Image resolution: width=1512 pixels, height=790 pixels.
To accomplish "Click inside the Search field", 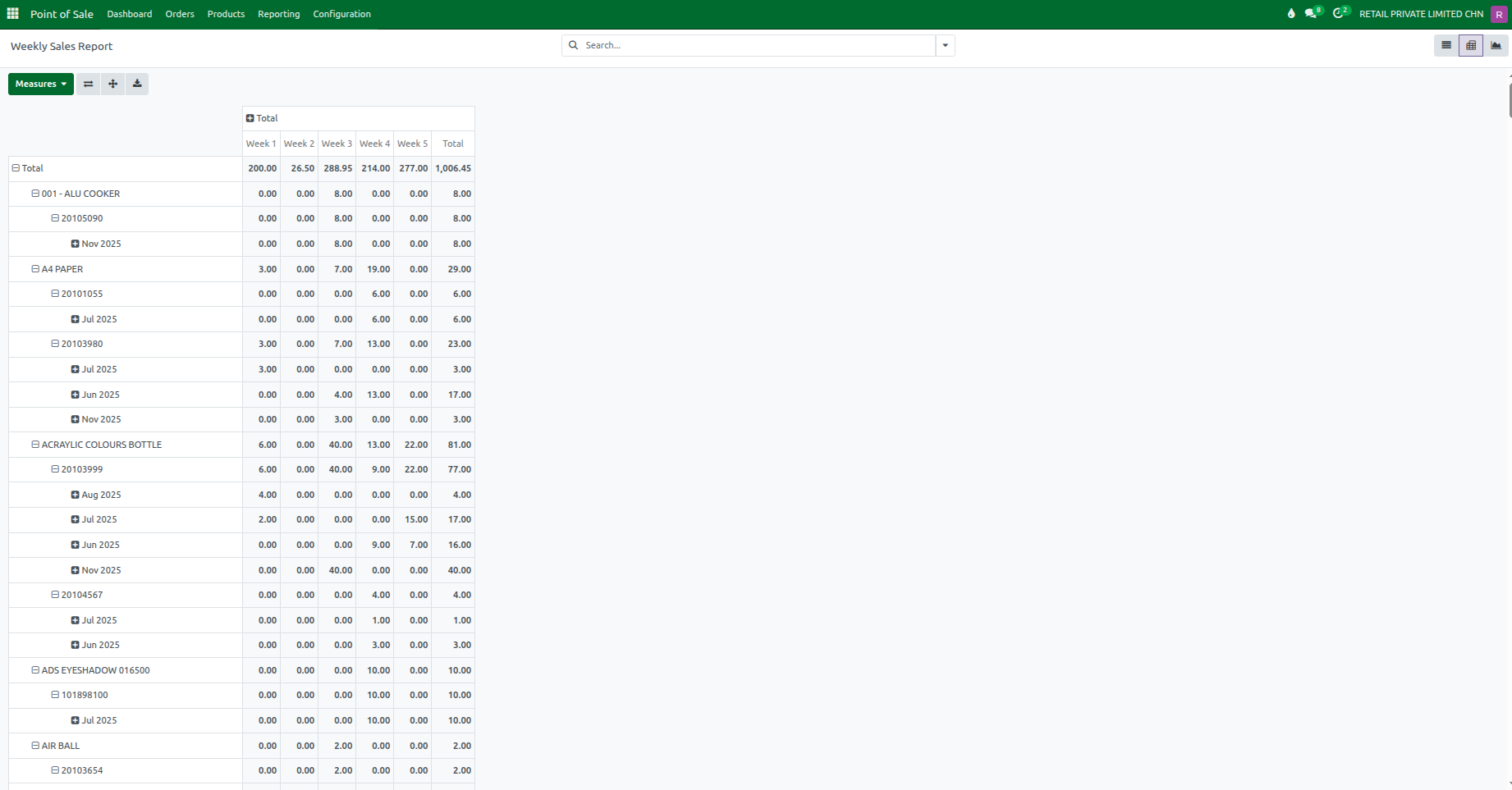I will click(739, 45).
